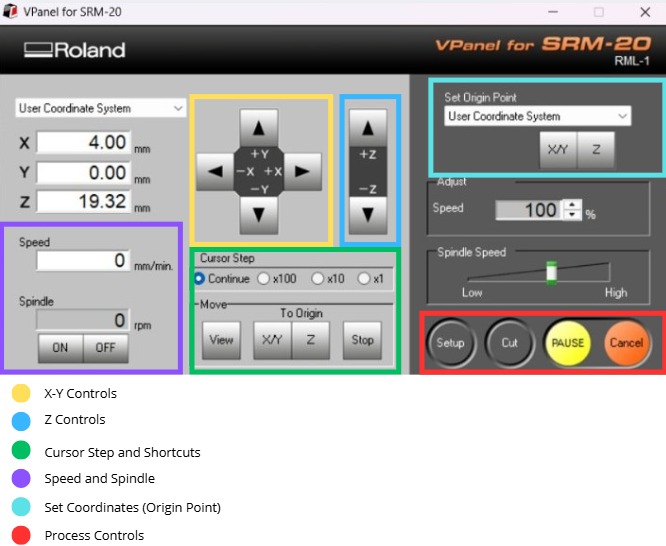Jog the head in -Y direction
Viewport: 666px width, 546px height.
259,215
